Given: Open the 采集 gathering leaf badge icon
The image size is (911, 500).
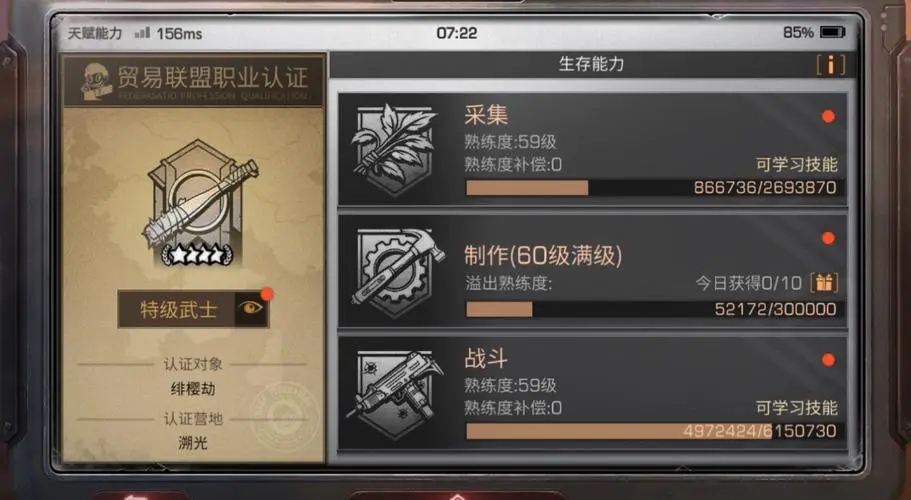Looking at the screenshot, I should (x=394, y=149).
